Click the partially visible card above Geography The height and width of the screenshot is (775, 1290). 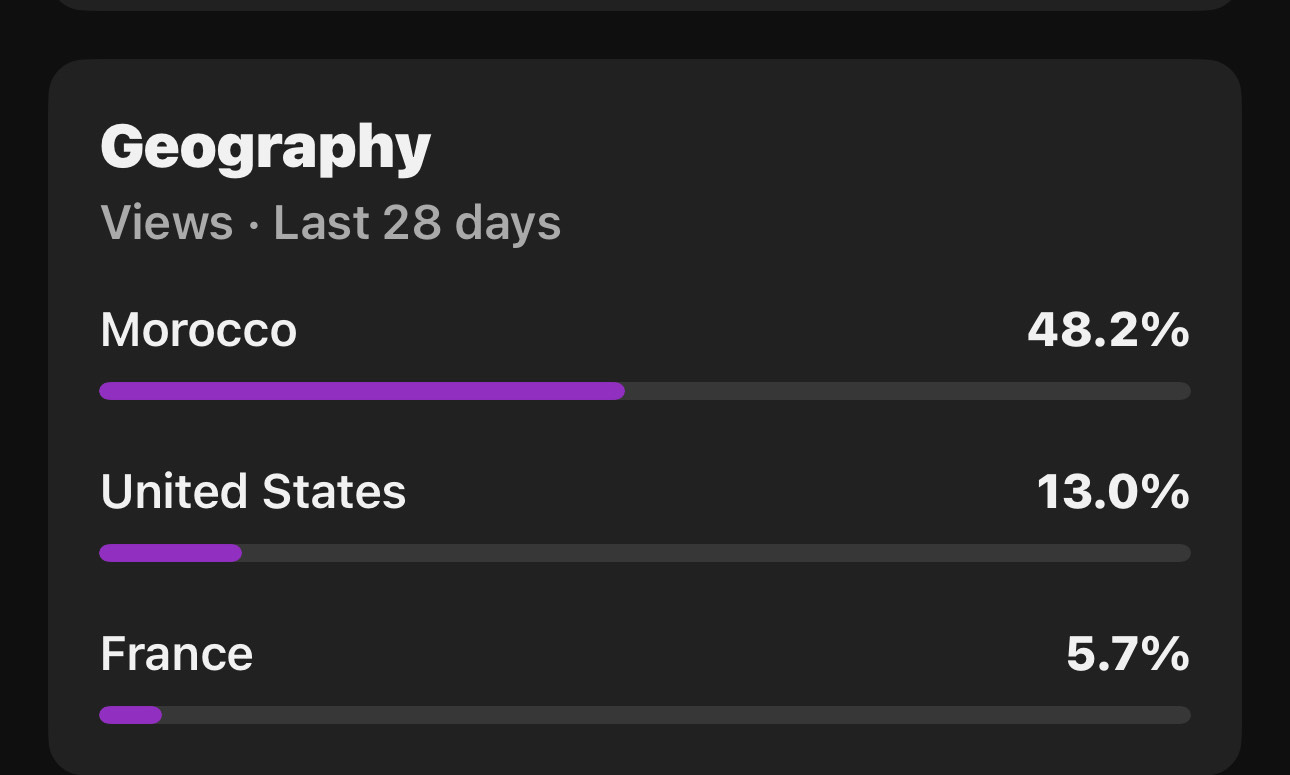click(x=644, y=4)
